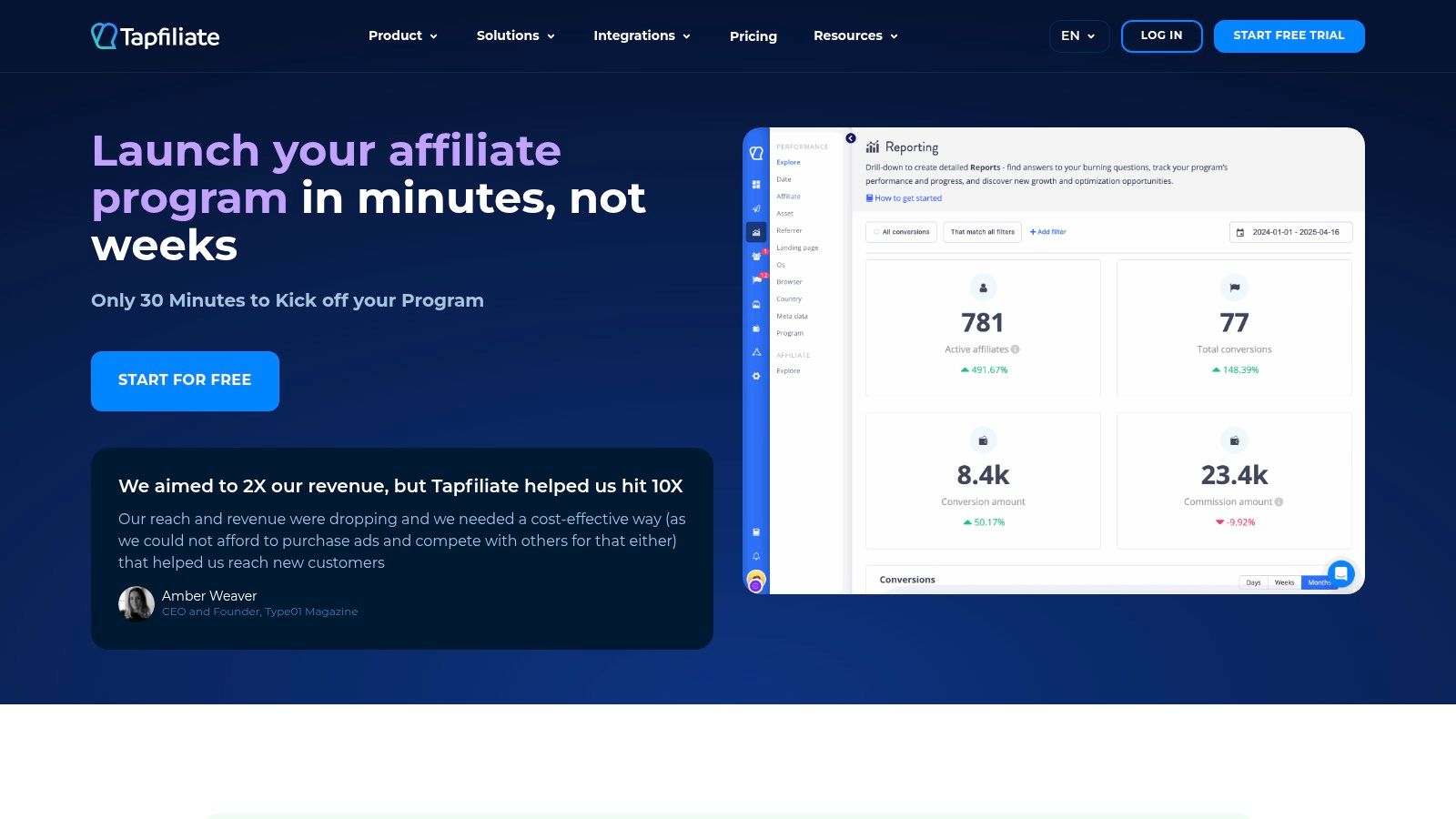Open the How to get started link

904,198
